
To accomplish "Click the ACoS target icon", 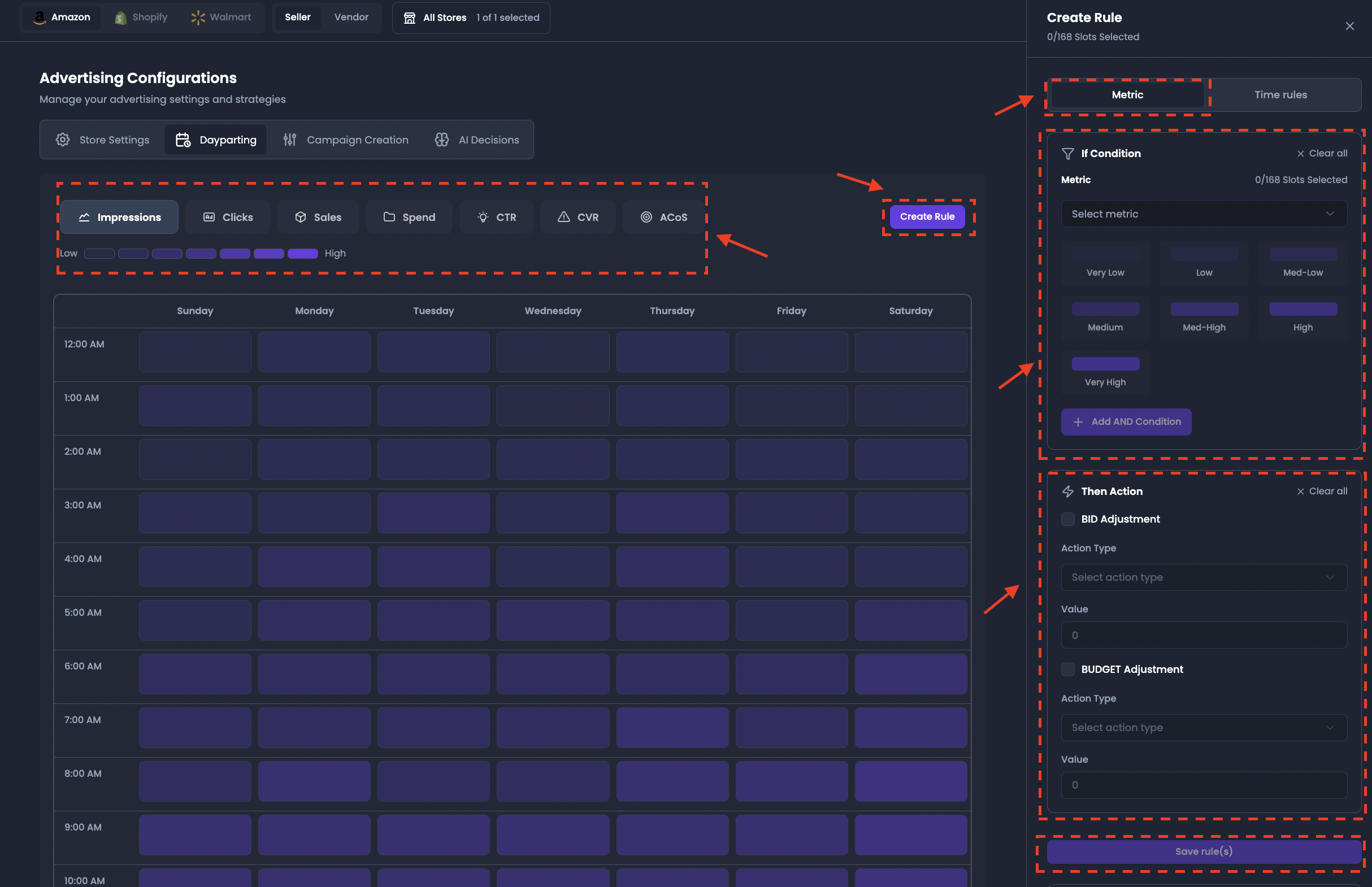I will point(646,217).
